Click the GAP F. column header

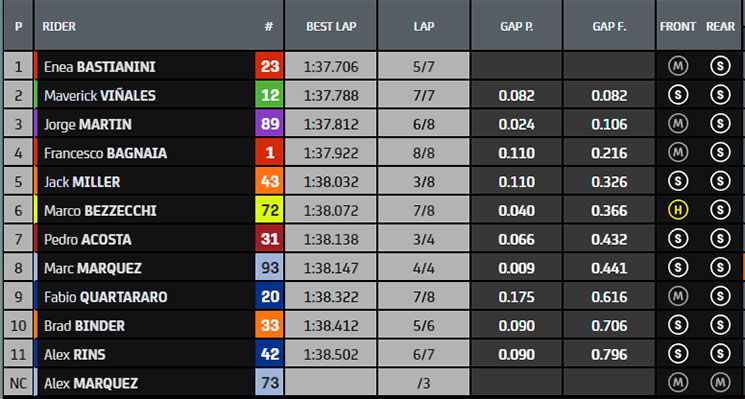pos(609,27)
